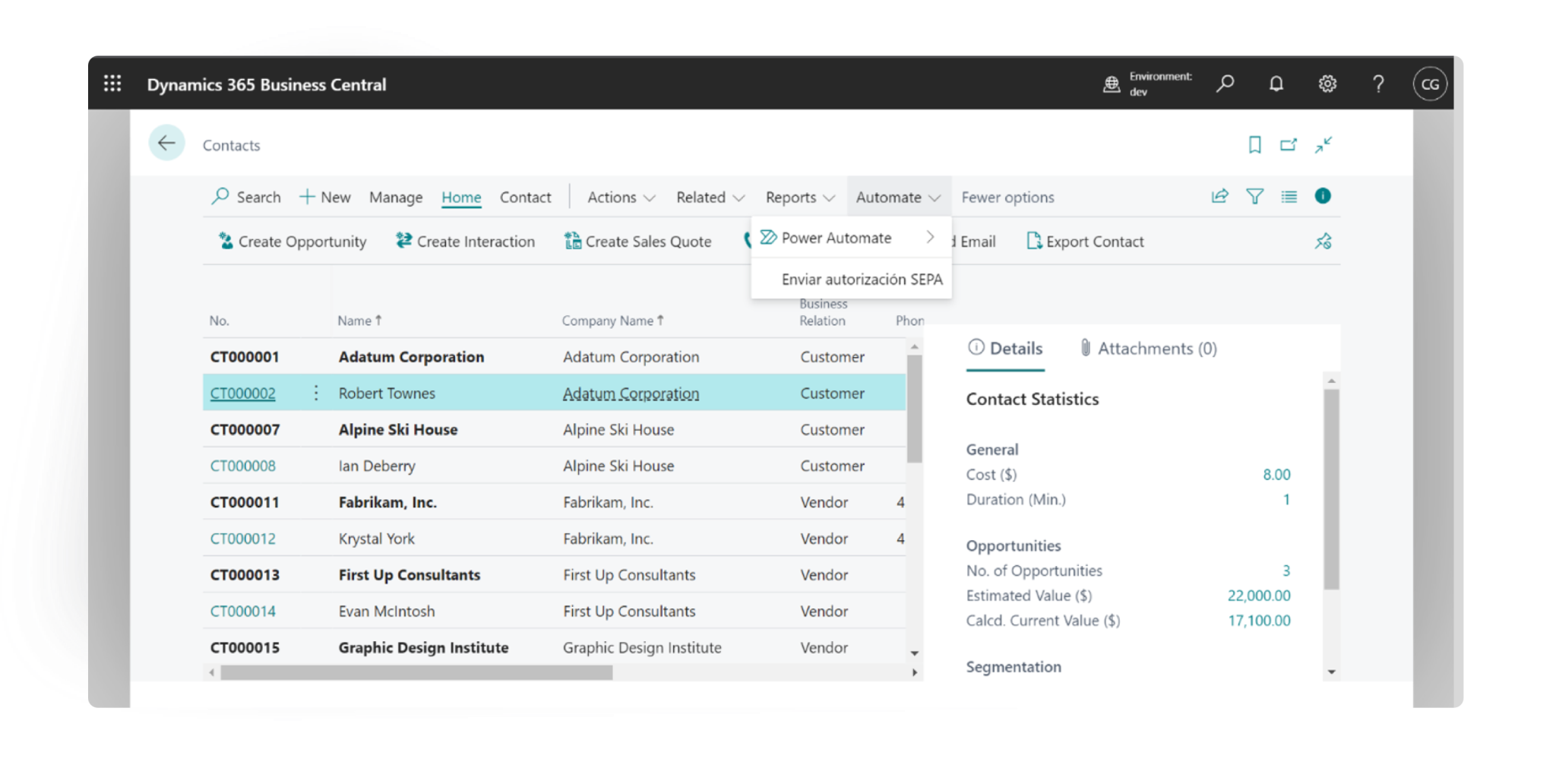Click the back arrow button
The width and height of the screenshot is (1556, 784).
(166, 143)
